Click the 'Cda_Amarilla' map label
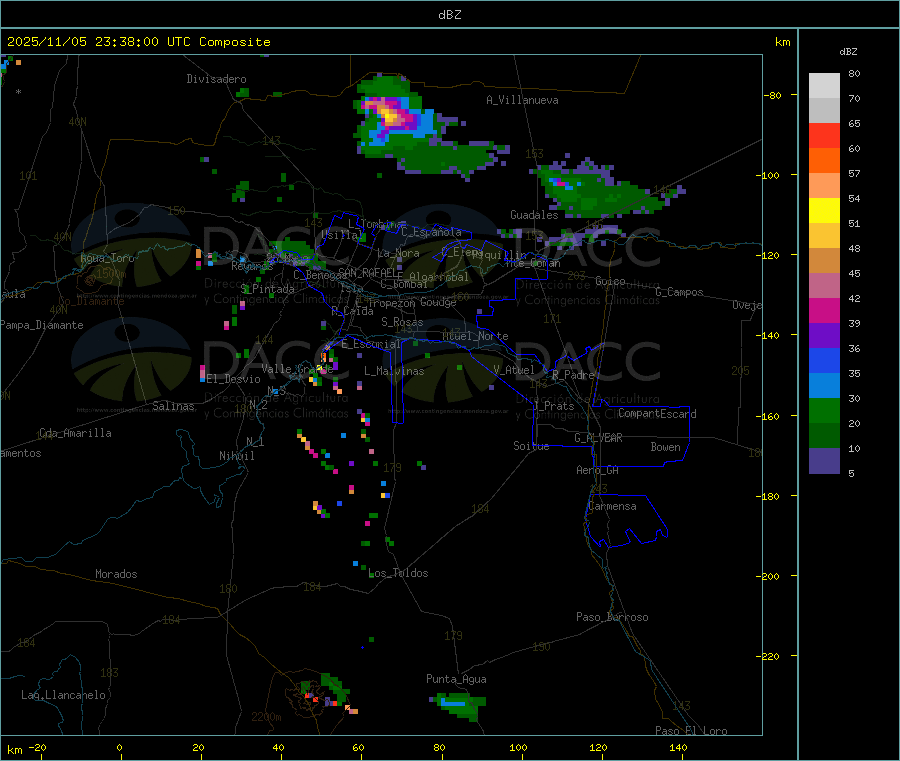The height and width of the screenshot is (761, 900). 75,433
